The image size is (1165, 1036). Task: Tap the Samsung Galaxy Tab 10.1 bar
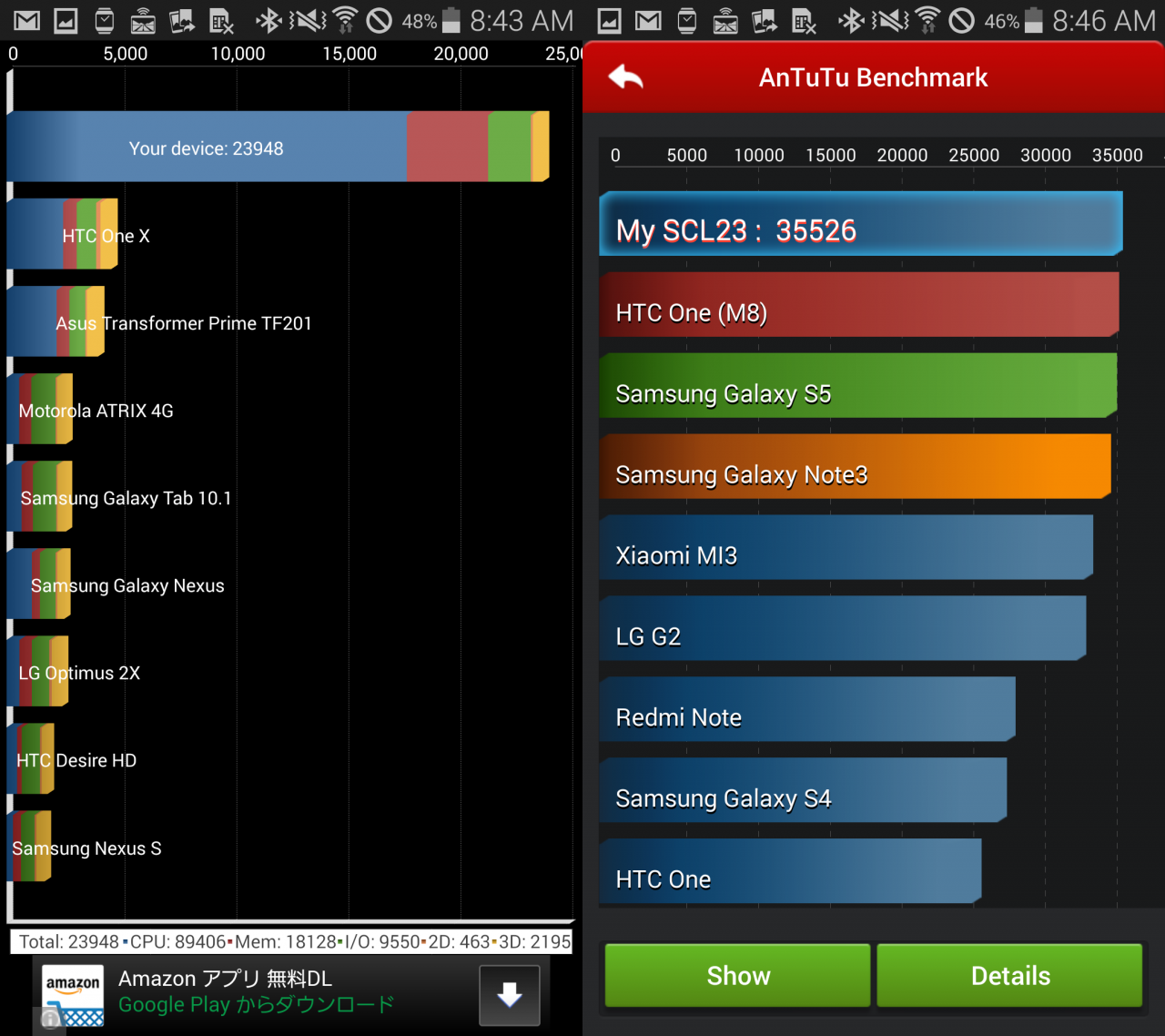coord(40,497)
